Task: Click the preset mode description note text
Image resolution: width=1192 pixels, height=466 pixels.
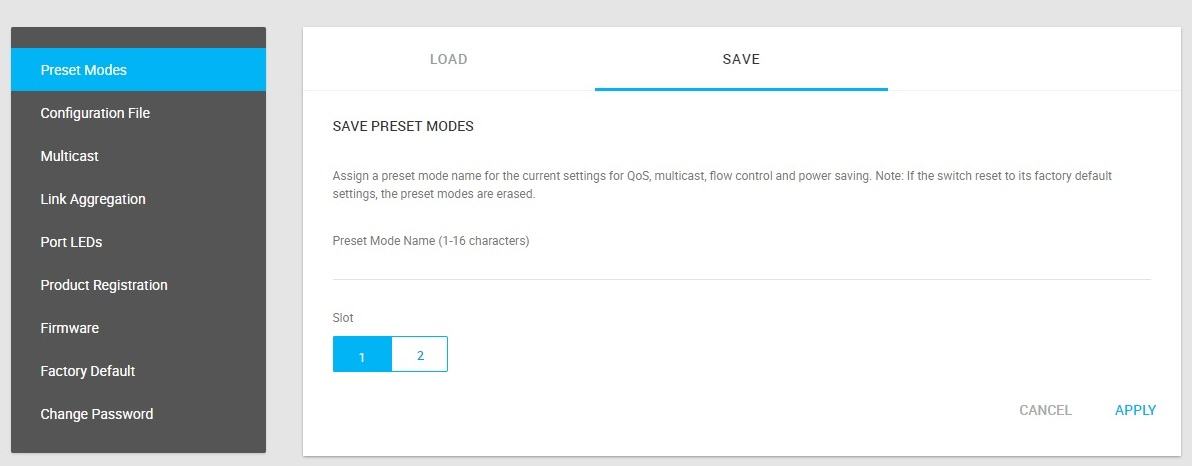Action: tap(722, 185)
